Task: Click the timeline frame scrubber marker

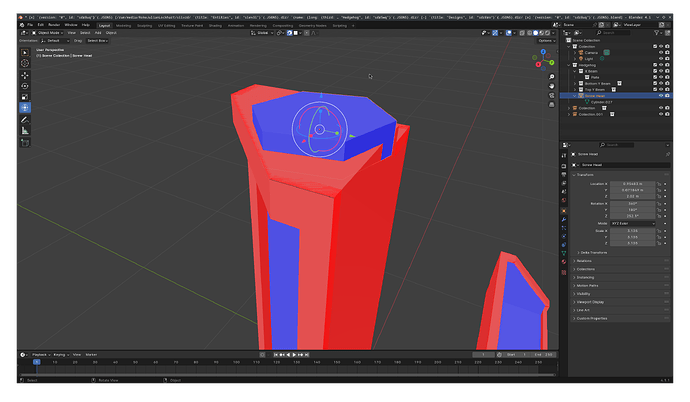Action: coord(37,362)
